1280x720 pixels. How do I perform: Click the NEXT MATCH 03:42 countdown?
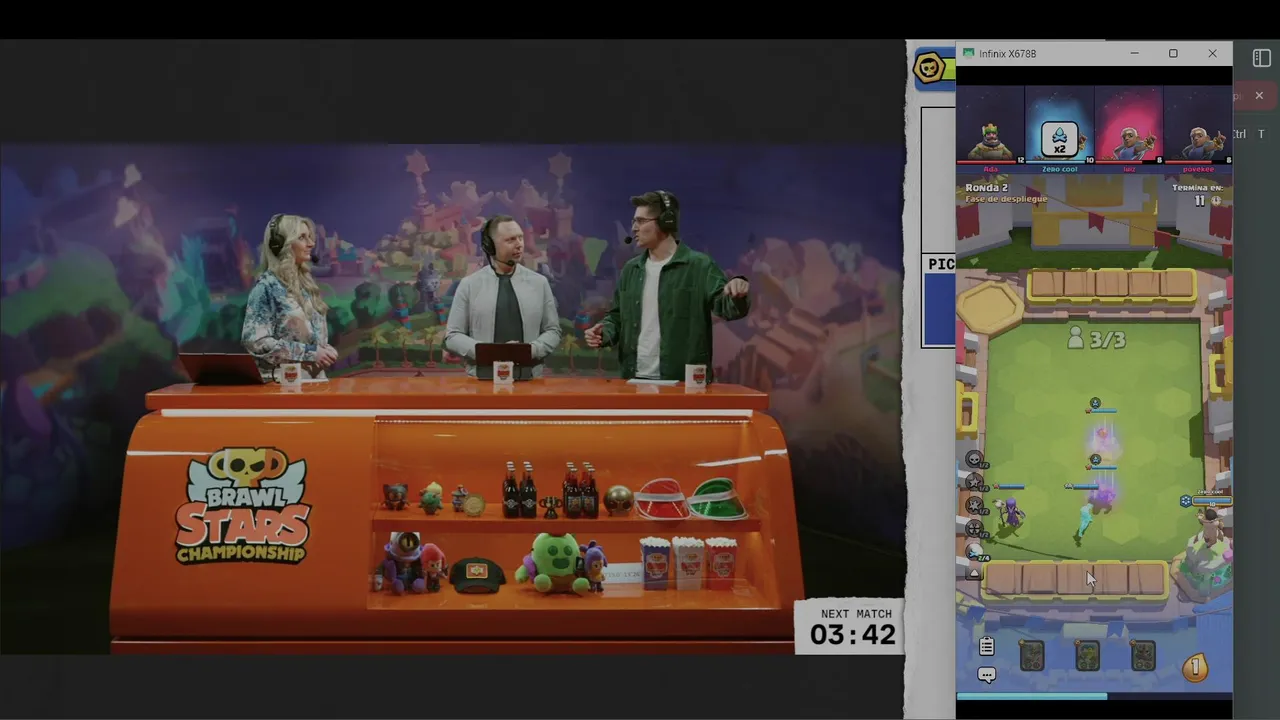pos(851,627)
